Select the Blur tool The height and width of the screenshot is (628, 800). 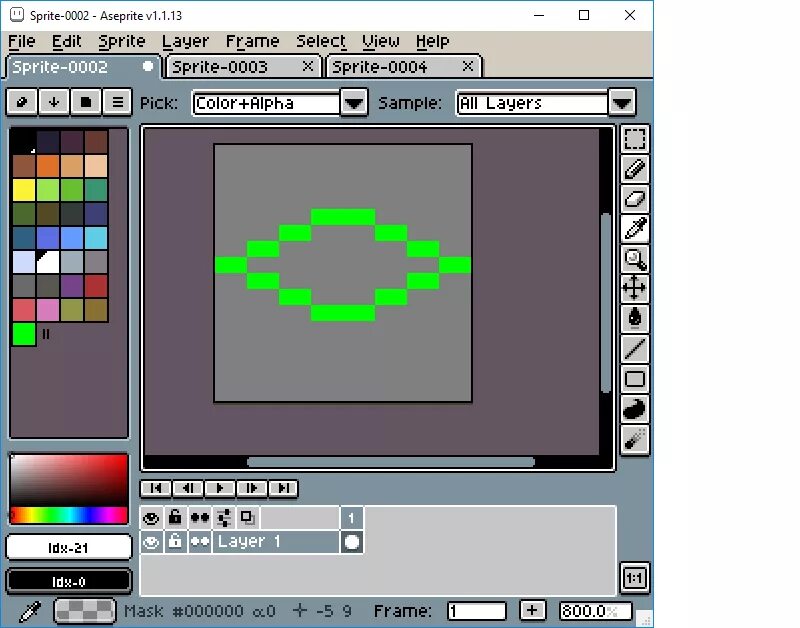coord(635,439)
